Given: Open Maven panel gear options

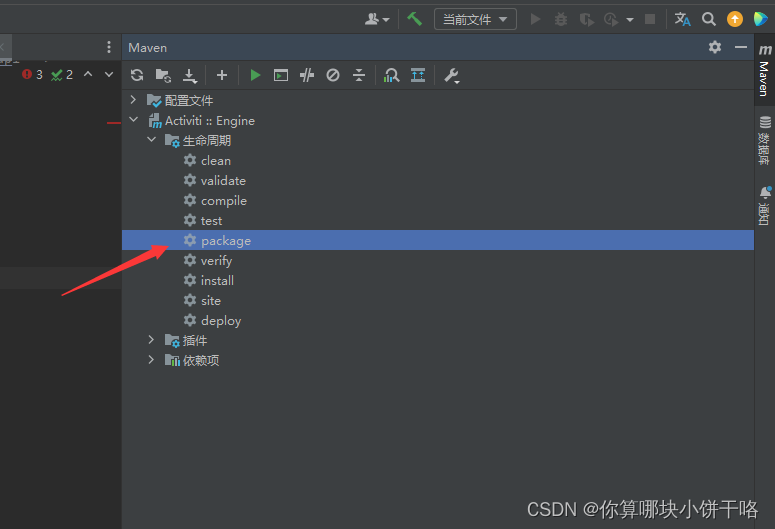Looking at the screenshot, I should pyautogui.click(x=715, y=47).
